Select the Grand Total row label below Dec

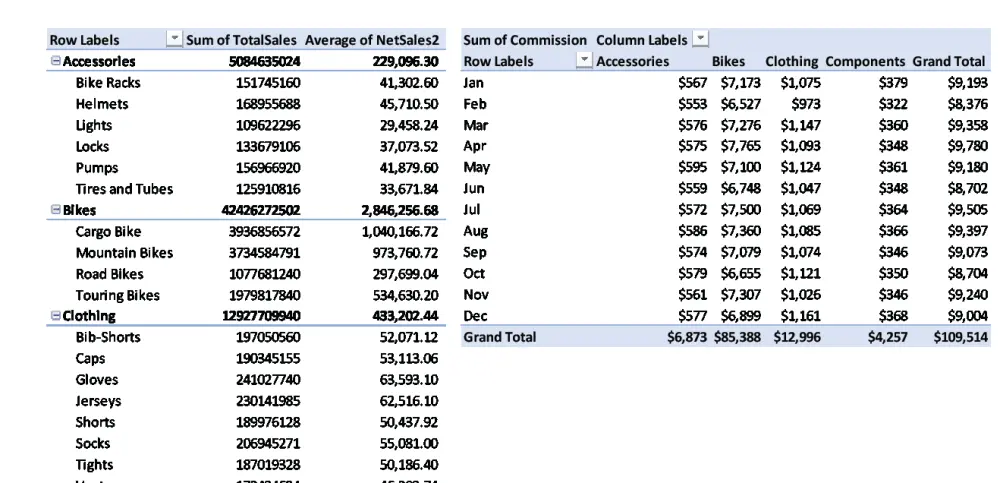click(x=499, y=337)
